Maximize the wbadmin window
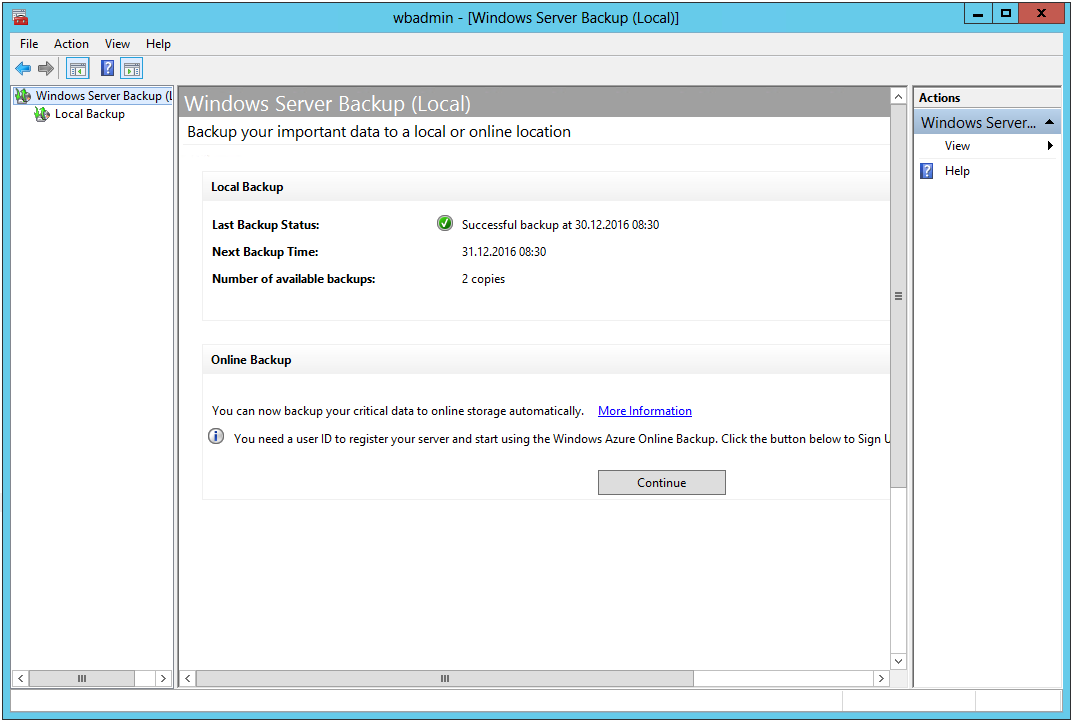 (x=1006, y=13)
